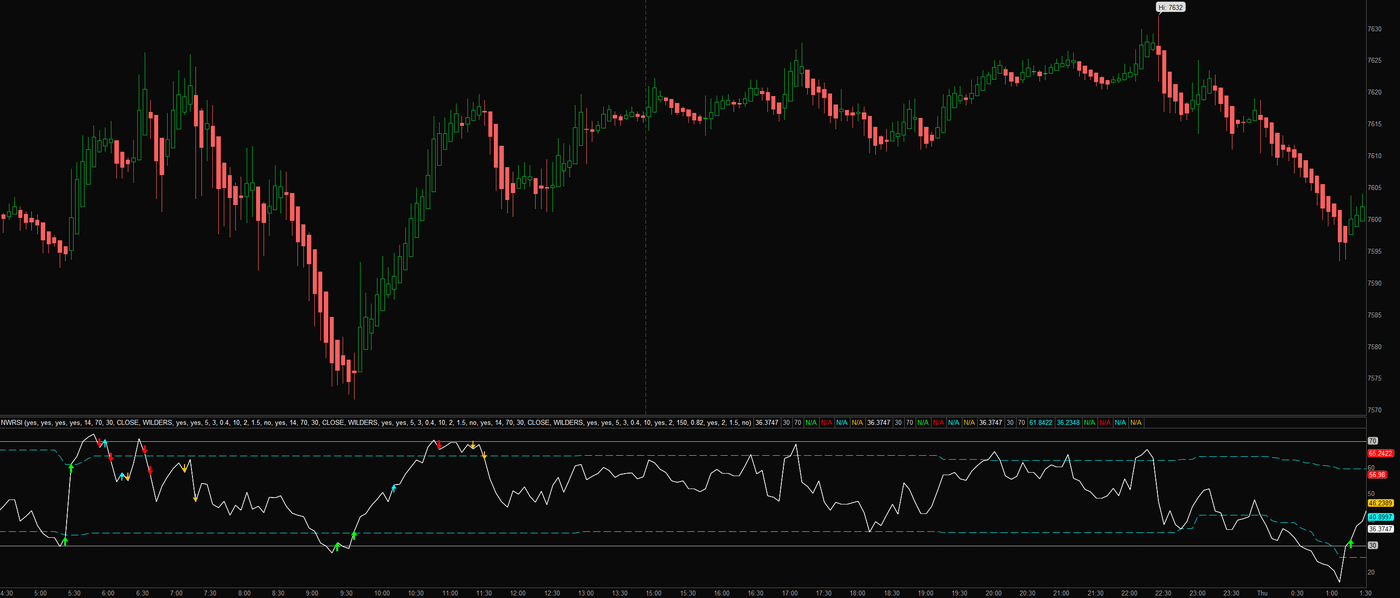
Task: Click the white 36.3747 axis value bubble
Action: (x=1380, y=529)
